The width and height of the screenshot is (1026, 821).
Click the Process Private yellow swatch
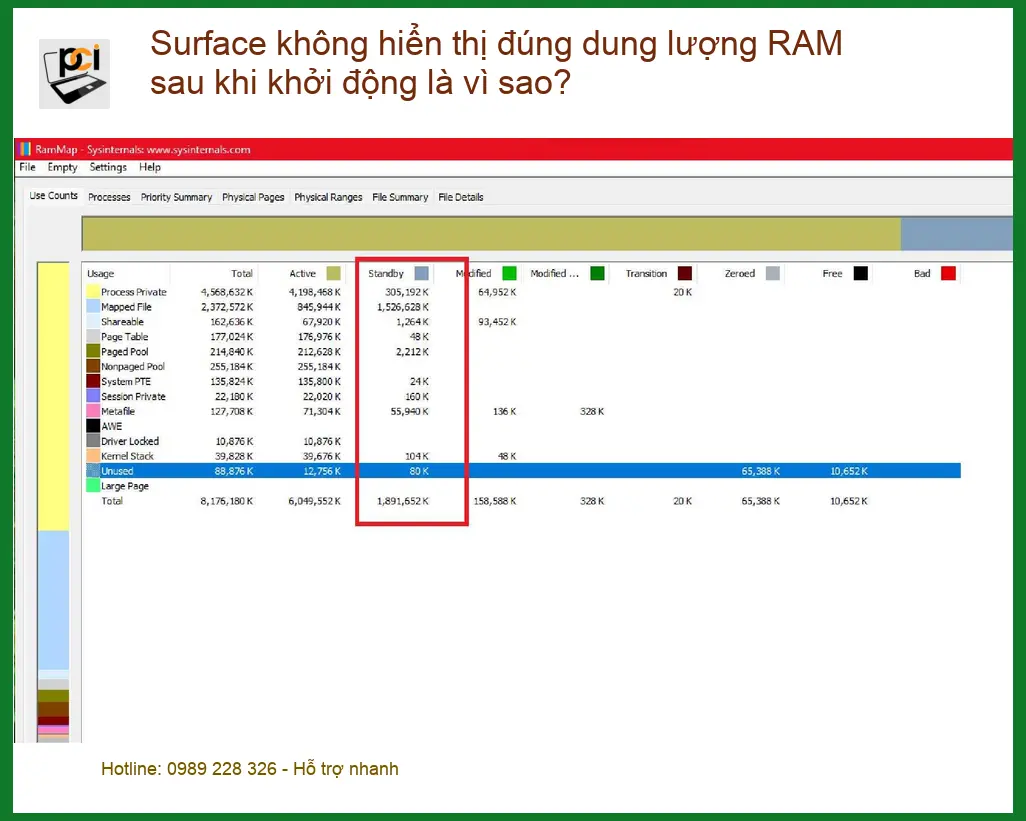(93, 292)
